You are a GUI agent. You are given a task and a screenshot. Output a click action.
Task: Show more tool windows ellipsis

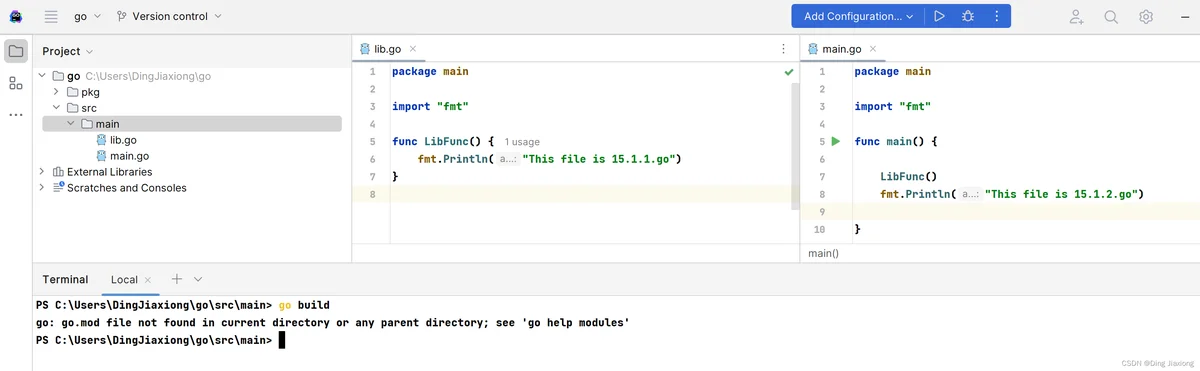[16, 114]
